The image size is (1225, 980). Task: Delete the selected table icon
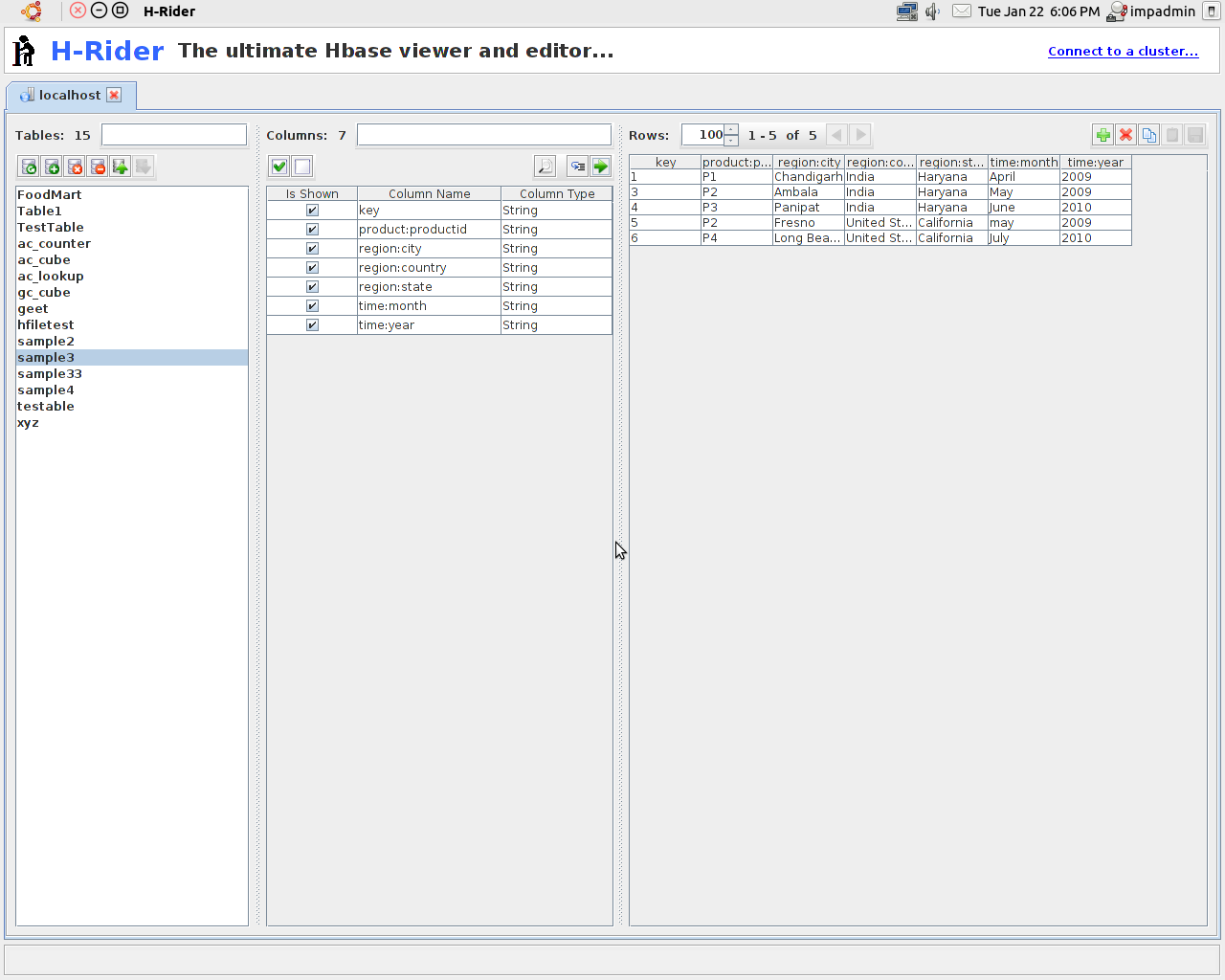point(75,167)
